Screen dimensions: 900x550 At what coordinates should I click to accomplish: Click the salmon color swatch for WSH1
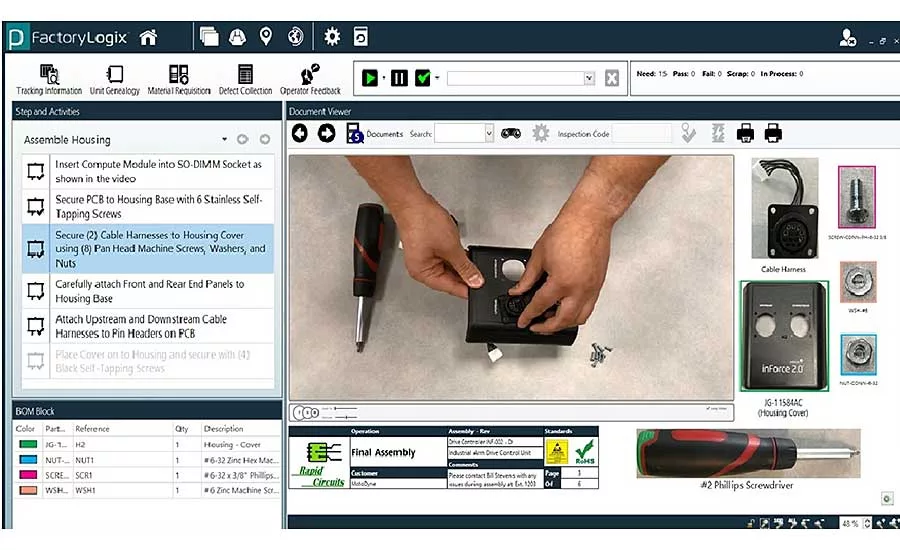28,490
